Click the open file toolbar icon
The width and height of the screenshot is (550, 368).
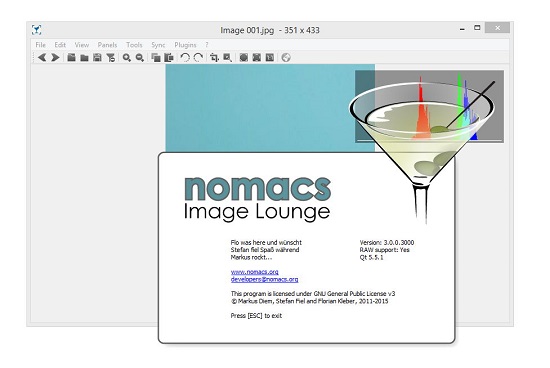coord(72,58)
